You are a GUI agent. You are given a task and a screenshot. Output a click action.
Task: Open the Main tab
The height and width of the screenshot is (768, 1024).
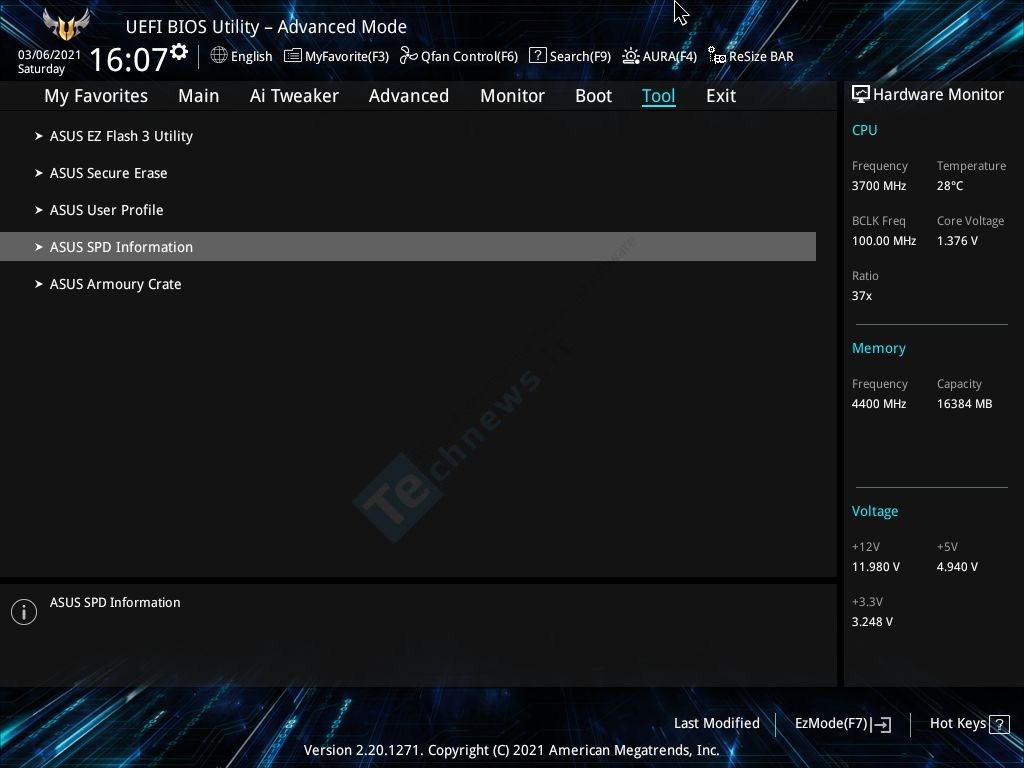coord(199,96)
